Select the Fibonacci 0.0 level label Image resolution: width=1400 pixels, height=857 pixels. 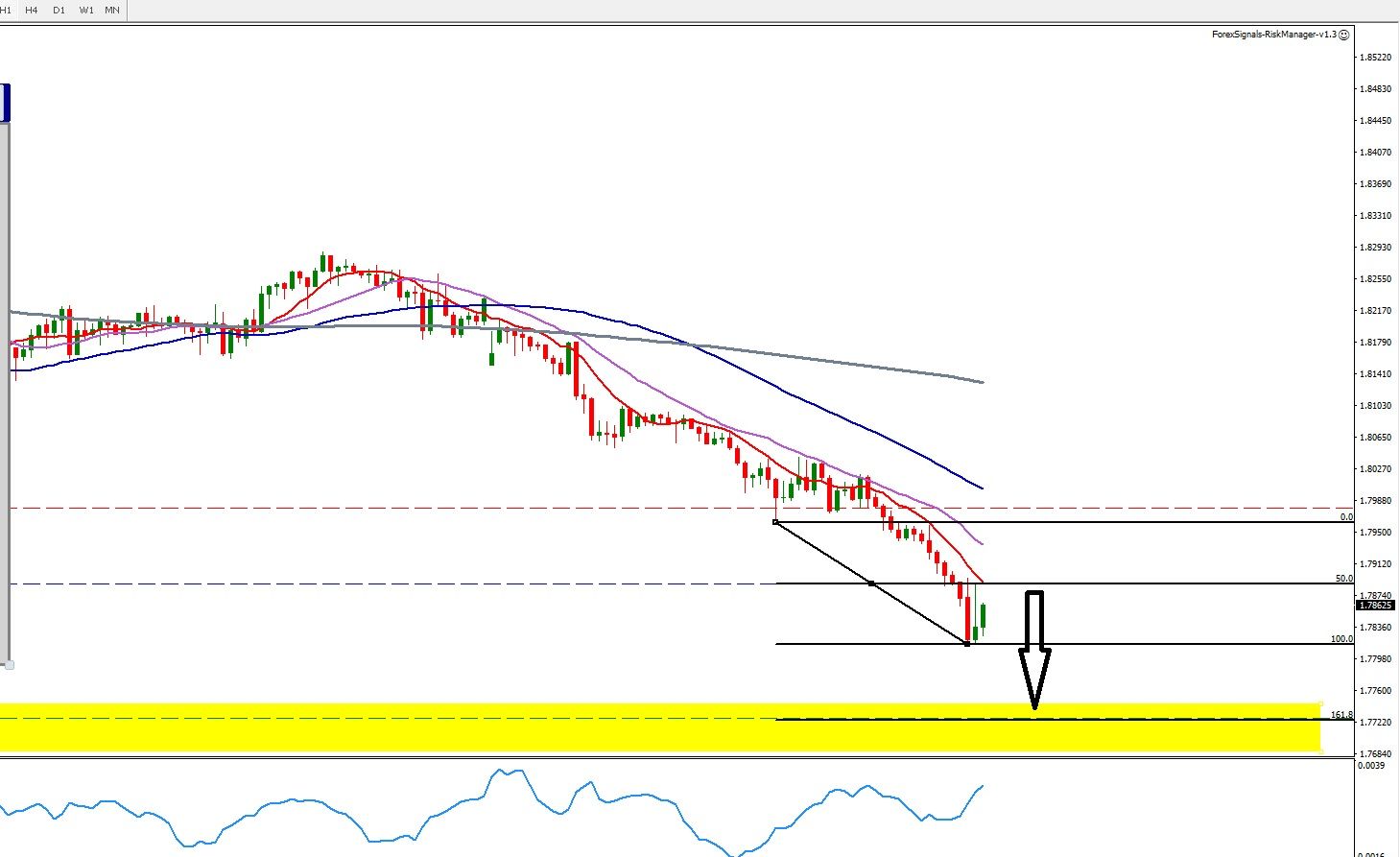pos(1346,517)
